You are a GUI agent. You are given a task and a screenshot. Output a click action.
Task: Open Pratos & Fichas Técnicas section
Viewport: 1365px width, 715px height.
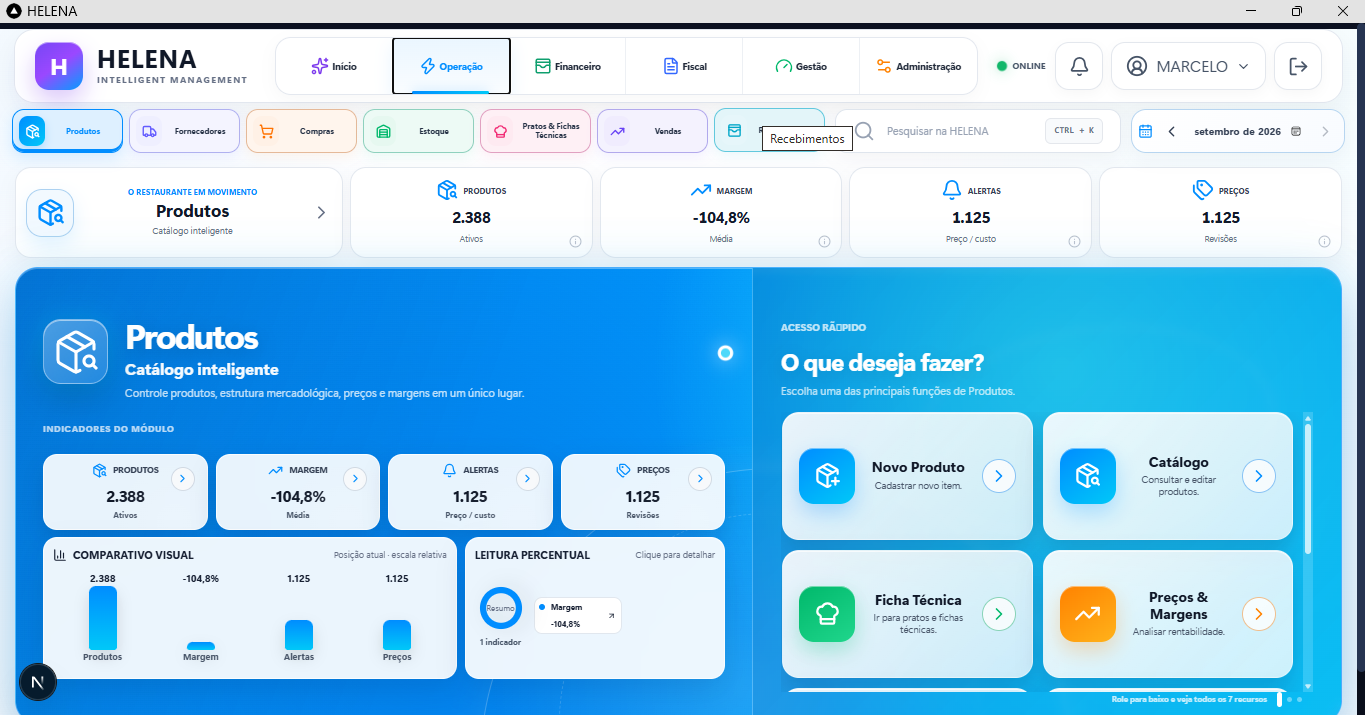(535, 131)
